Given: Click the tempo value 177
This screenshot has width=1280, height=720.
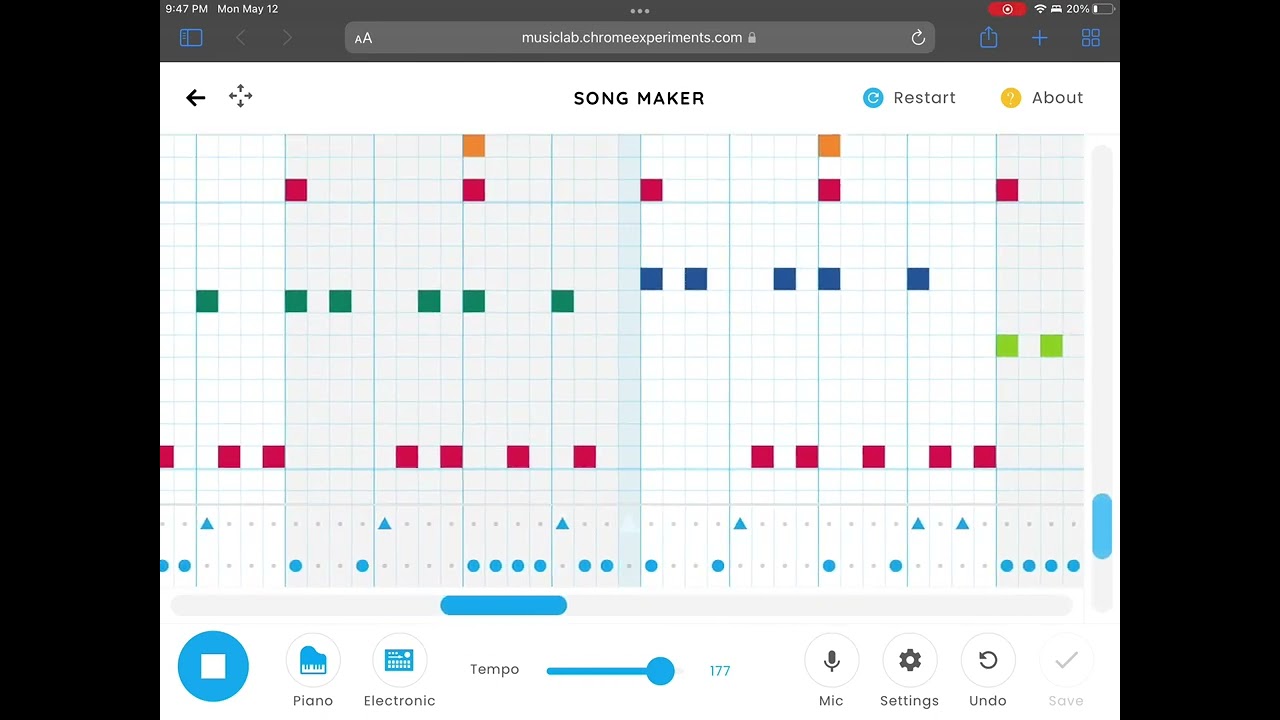Looking at the screenshot, I should [720, 671].
